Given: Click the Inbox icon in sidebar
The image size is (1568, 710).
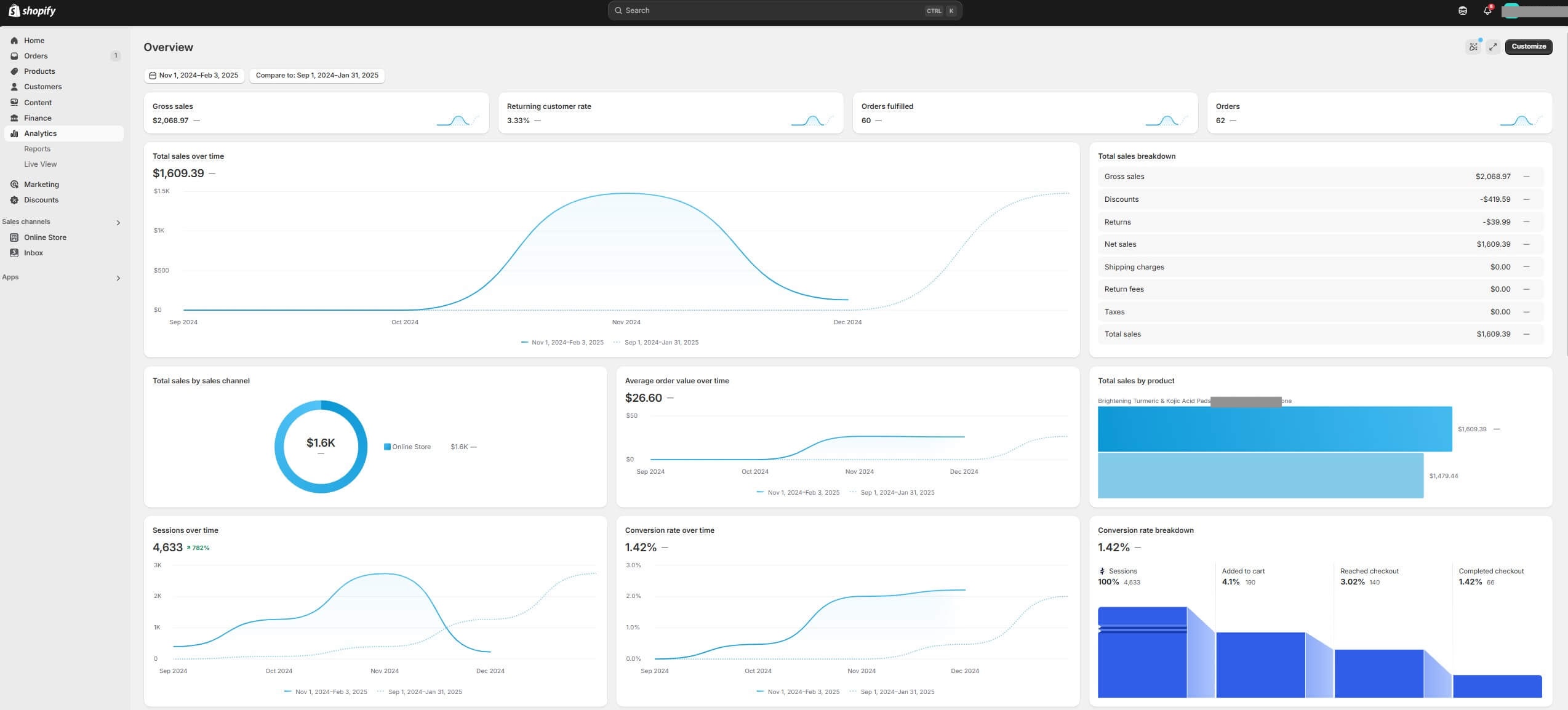Looking at the screenshot, I should pos(14,253).
